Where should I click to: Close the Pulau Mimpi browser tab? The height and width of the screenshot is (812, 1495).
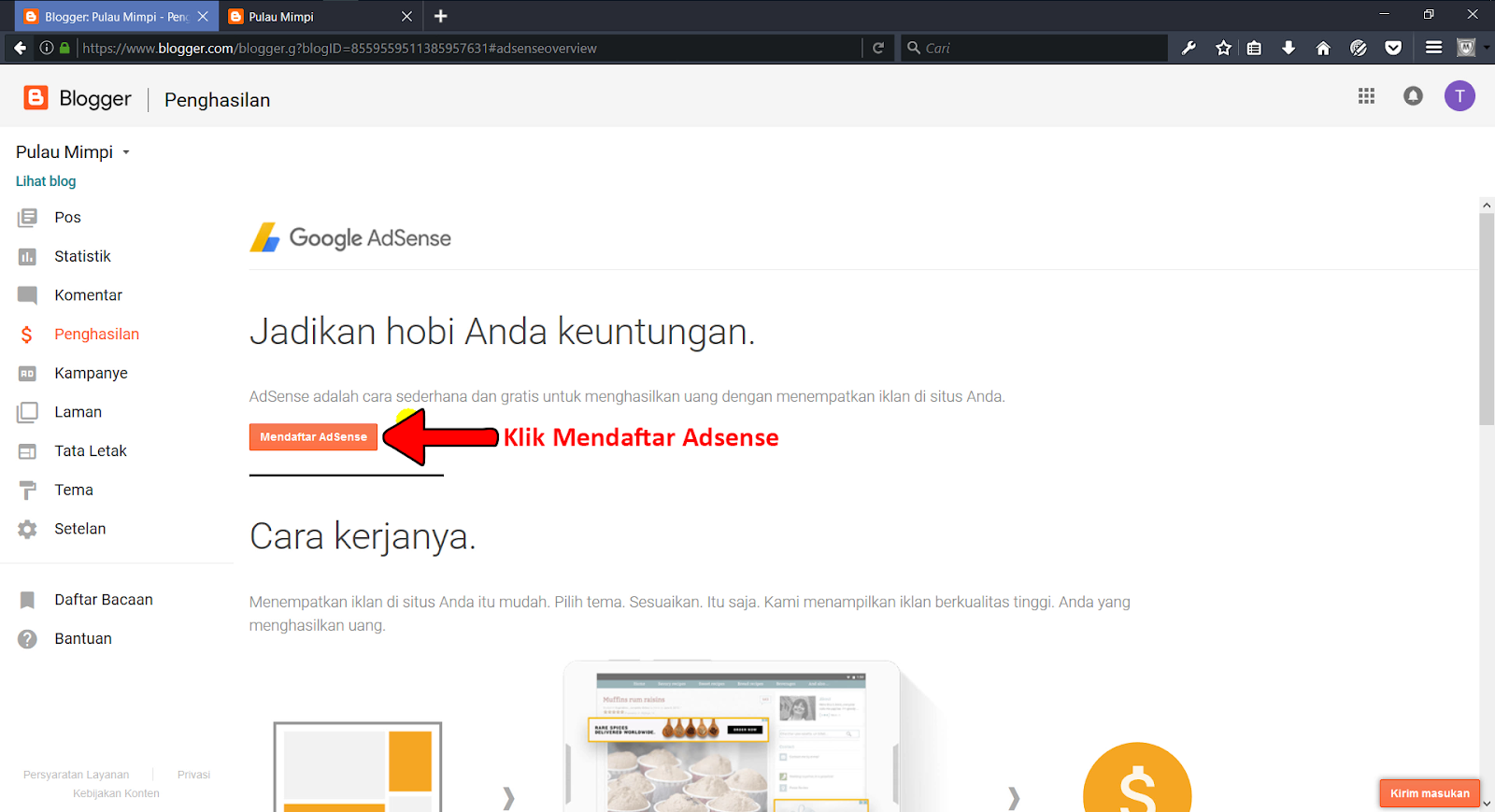[x=406, y=16]
